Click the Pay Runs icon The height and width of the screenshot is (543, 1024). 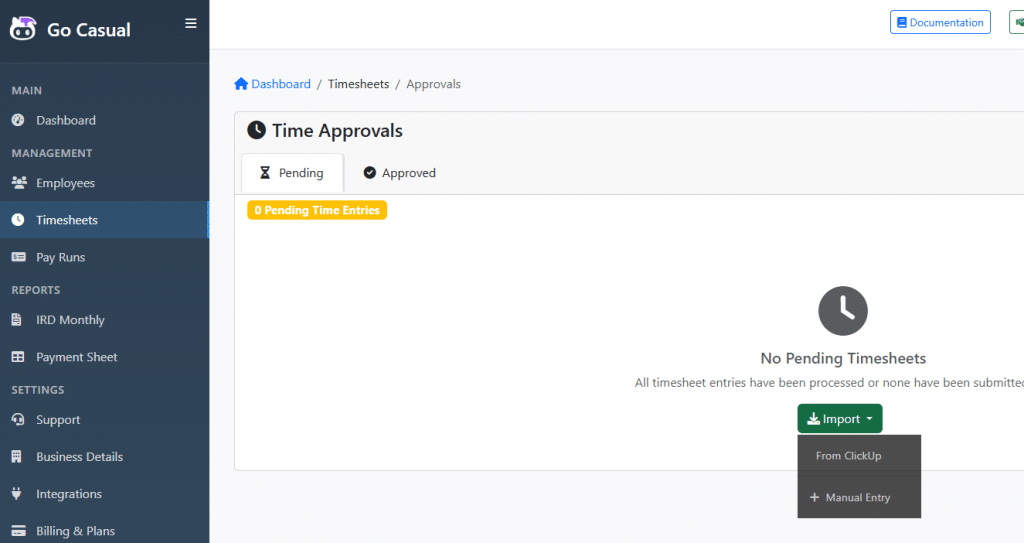click(18, 257)
